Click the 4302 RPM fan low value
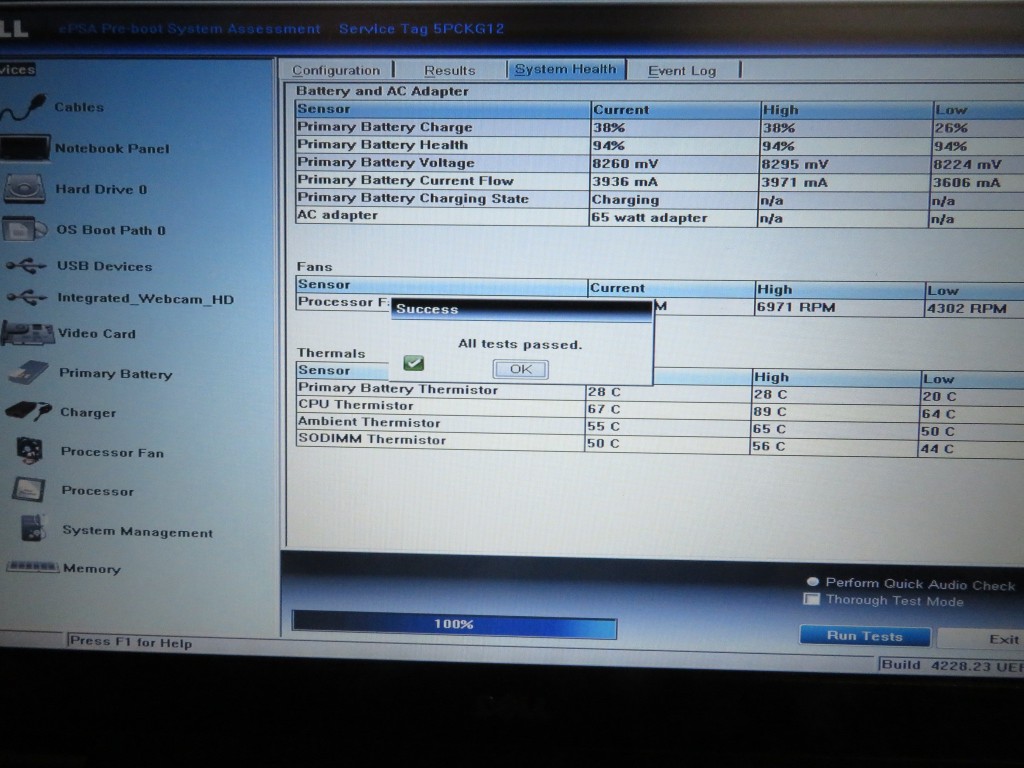The height and width of the screenshot is (768, 1024). tap(967, 308)
